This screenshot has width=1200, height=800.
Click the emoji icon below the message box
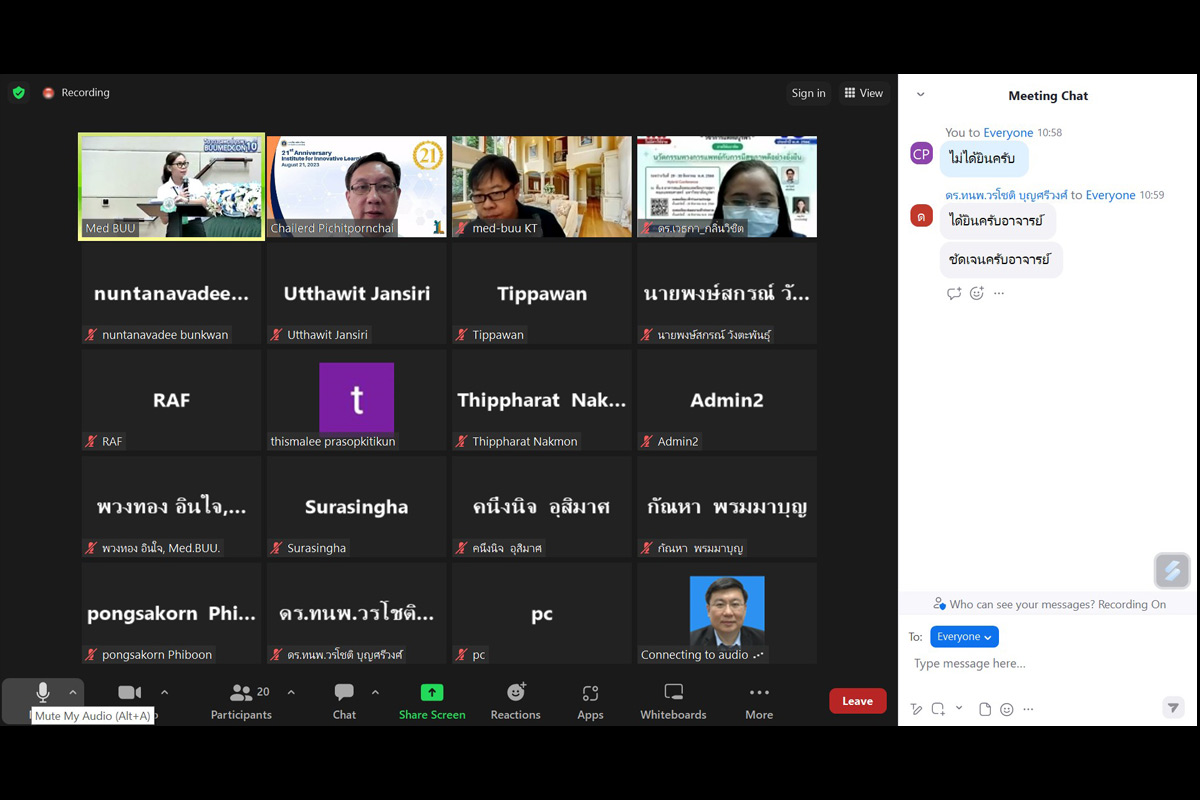click(x=1007, y=709)
